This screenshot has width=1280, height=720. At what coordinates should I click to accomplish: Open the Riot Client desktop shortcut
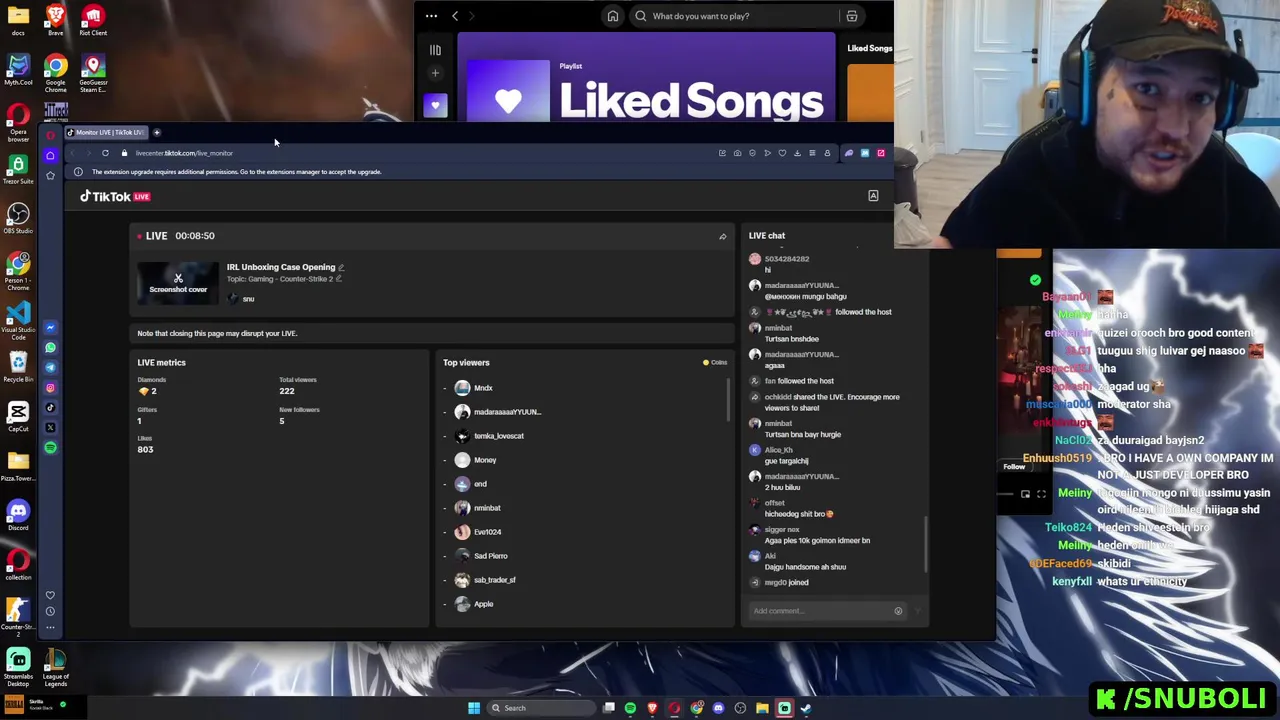(x=93, y=19)
